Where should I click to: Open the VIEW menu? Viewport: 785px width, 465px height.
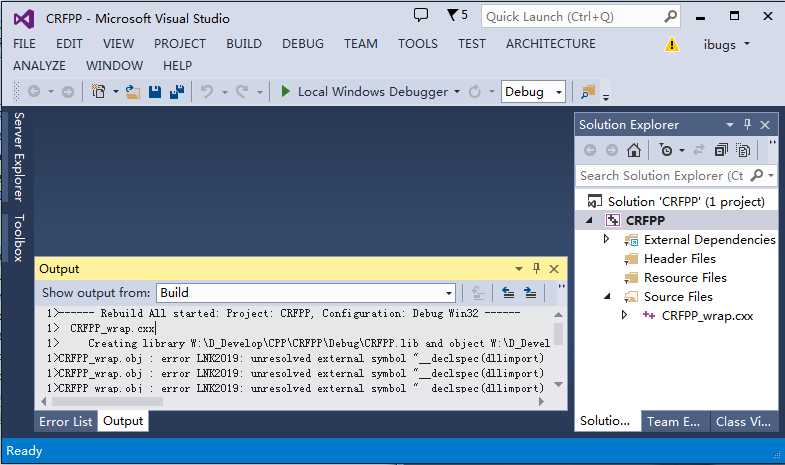(118, 44)
